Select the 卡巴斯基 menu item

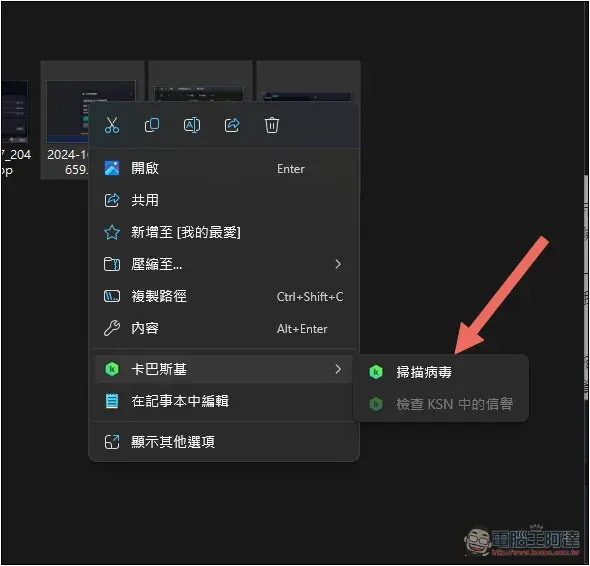224,369
